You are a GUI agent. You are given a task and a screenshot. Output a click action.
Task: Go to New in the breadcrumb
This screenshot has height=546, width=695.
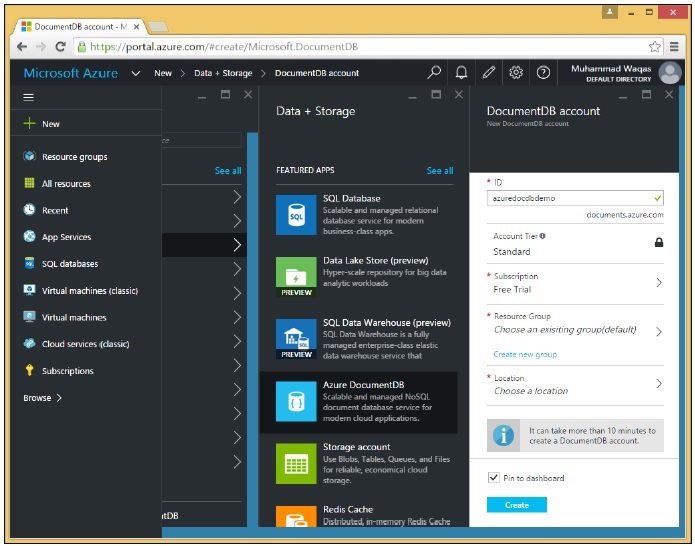click(163, 73)
